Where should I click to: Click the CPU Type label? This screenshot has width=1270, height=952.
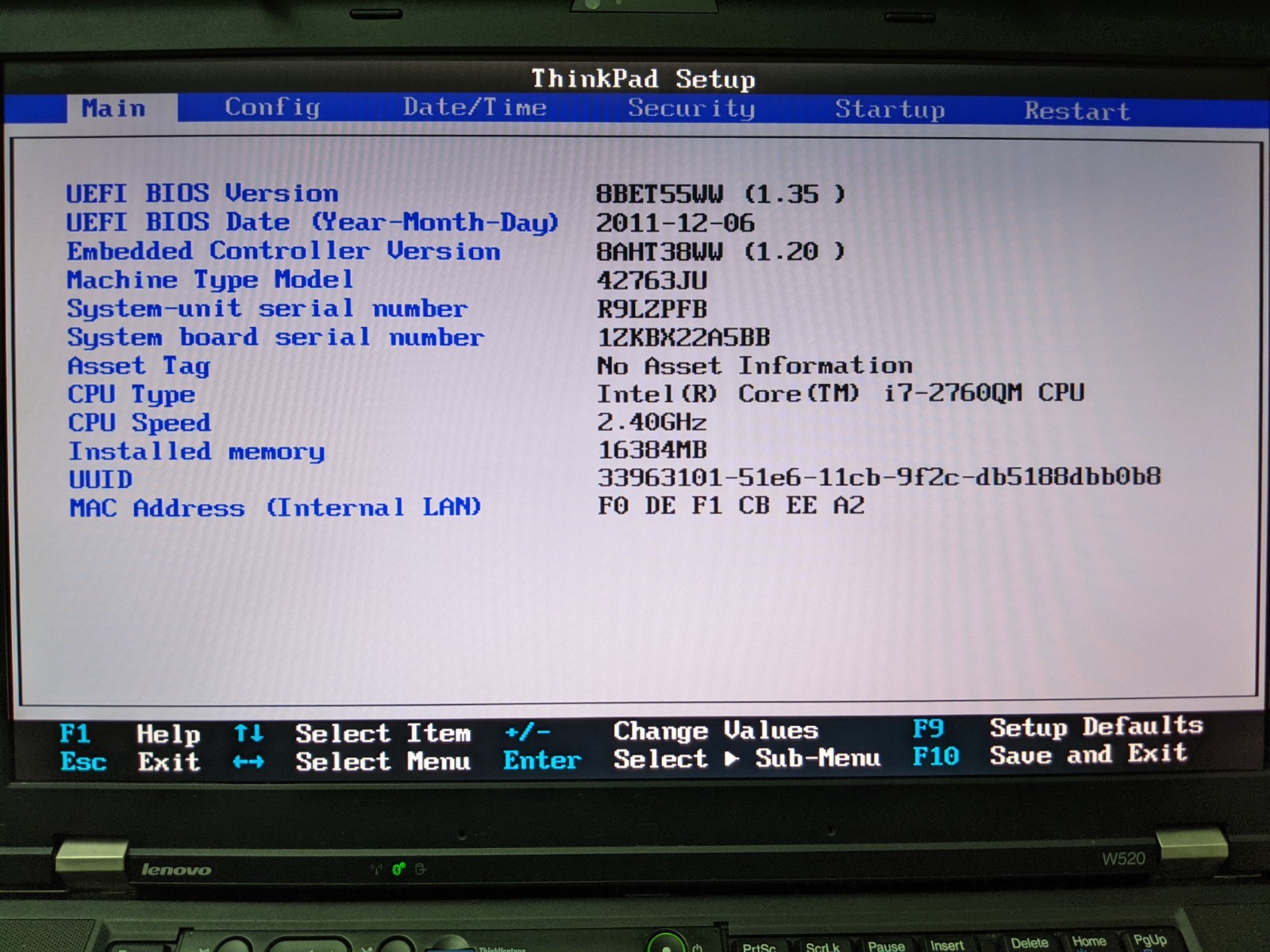point(131,394)
